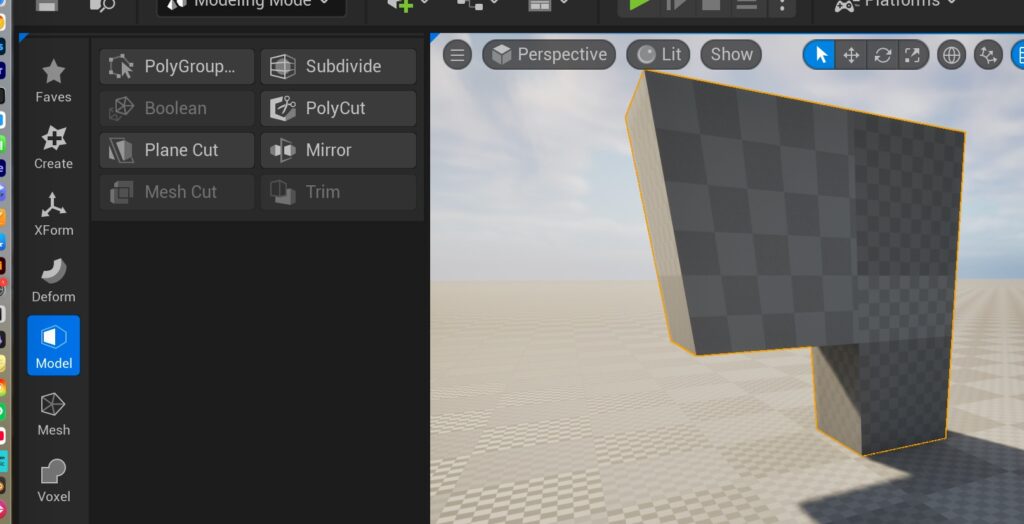Image resolution: width=1024 pixels, height=524 pixels.
Task: Expand the Lit view mode dropdown
Action: coord(658,55)
